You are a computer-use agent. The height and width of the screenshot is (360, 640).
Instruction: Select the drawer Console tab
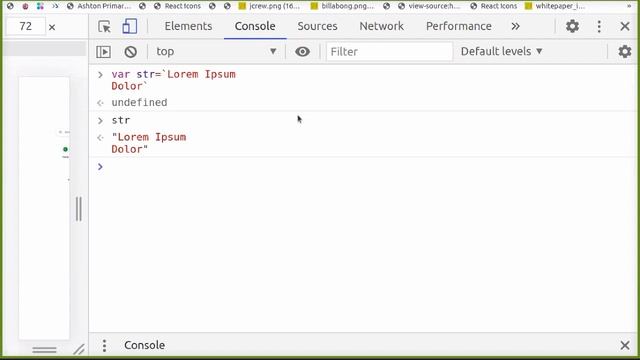coord(144,345)
